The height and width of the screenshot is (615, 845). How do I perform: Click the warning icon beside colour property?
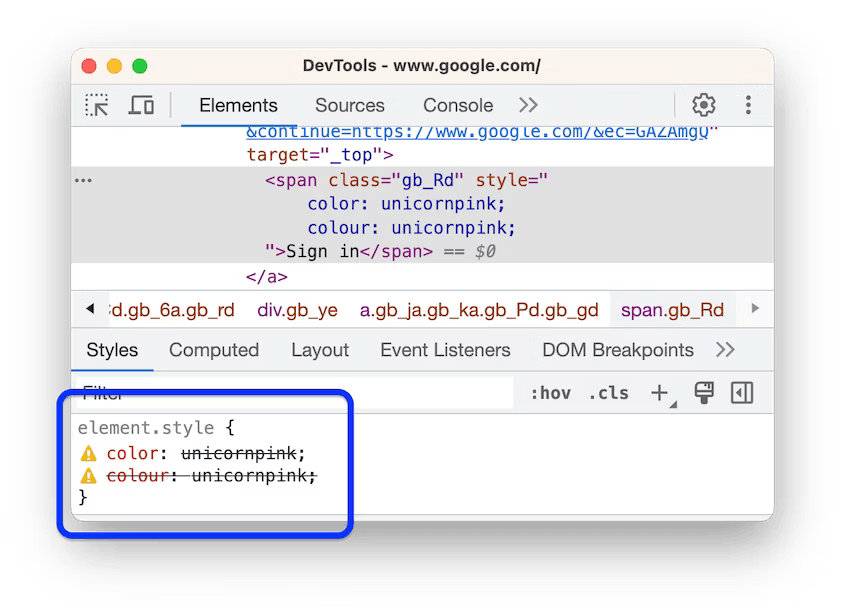tap(88, 475)
